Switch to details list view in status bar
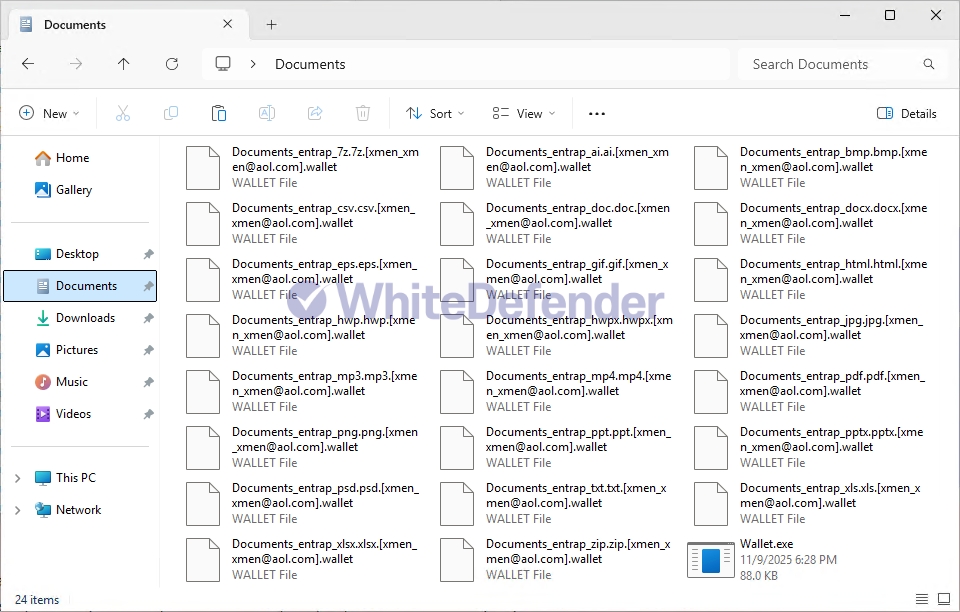Viewport: 960px width, 612px height. (x=921, y=599)
